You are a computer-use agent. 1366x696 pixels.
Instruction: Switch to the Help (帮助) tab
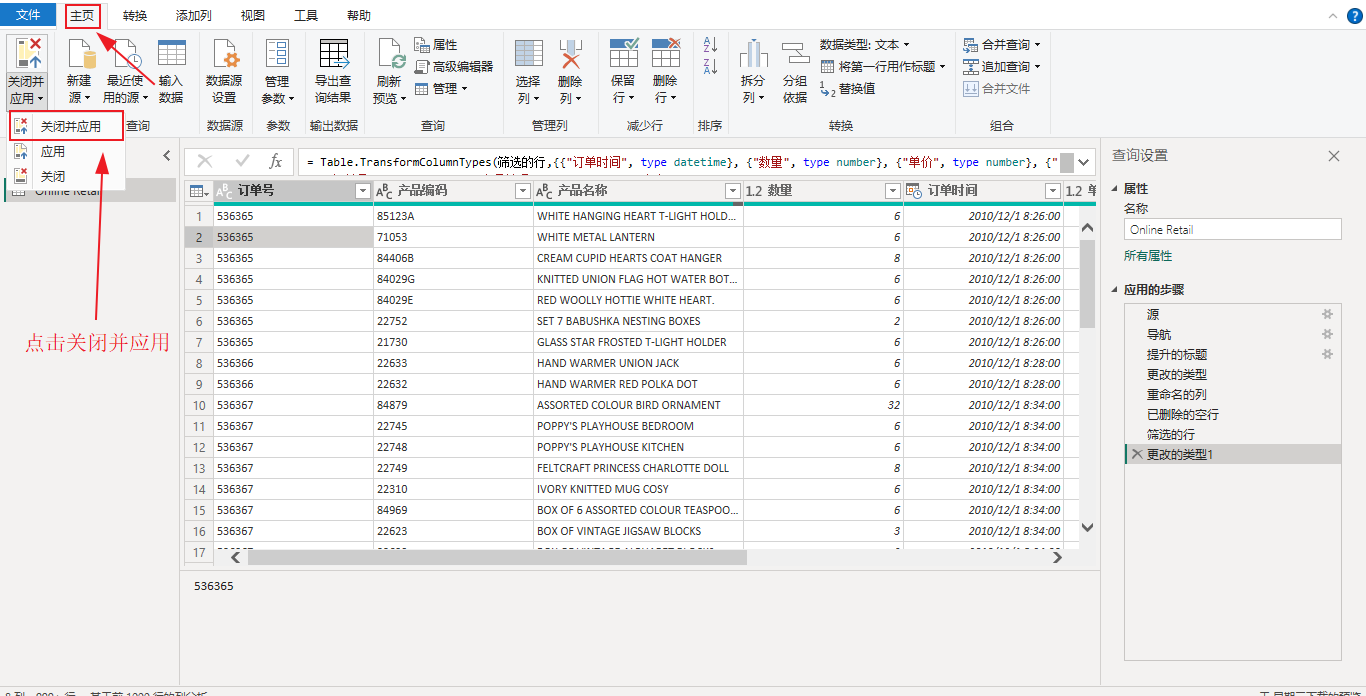coord(358,16)
